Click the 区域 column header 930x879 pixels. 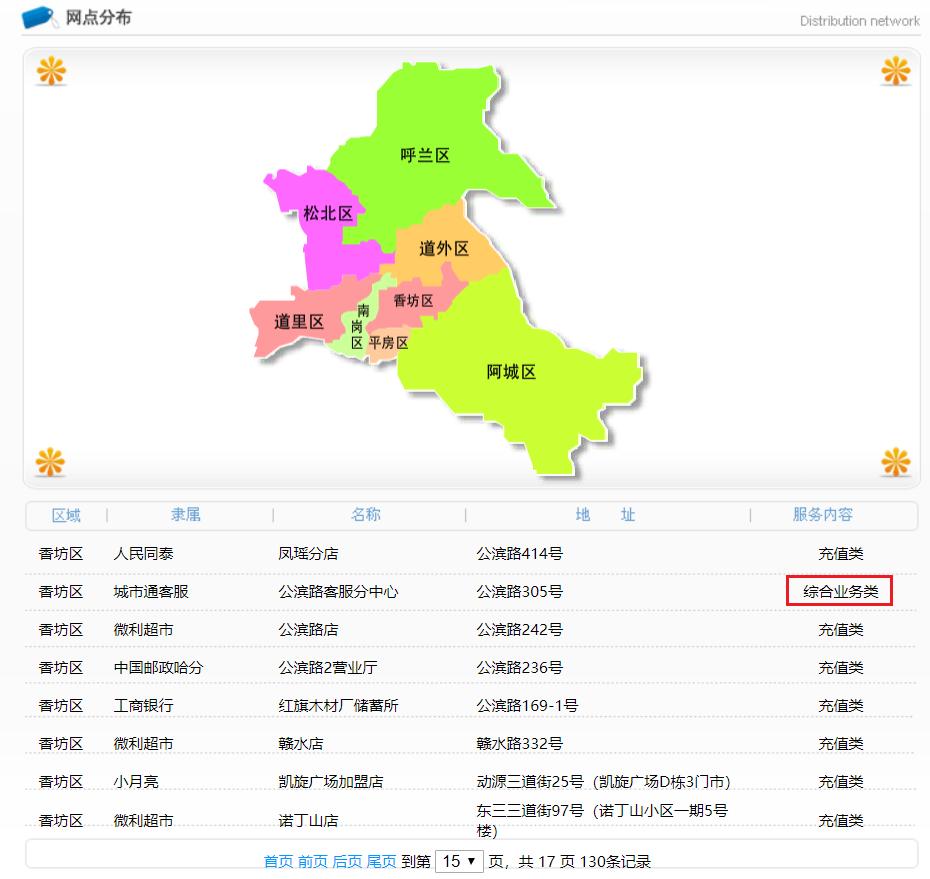tap(66, 514)
